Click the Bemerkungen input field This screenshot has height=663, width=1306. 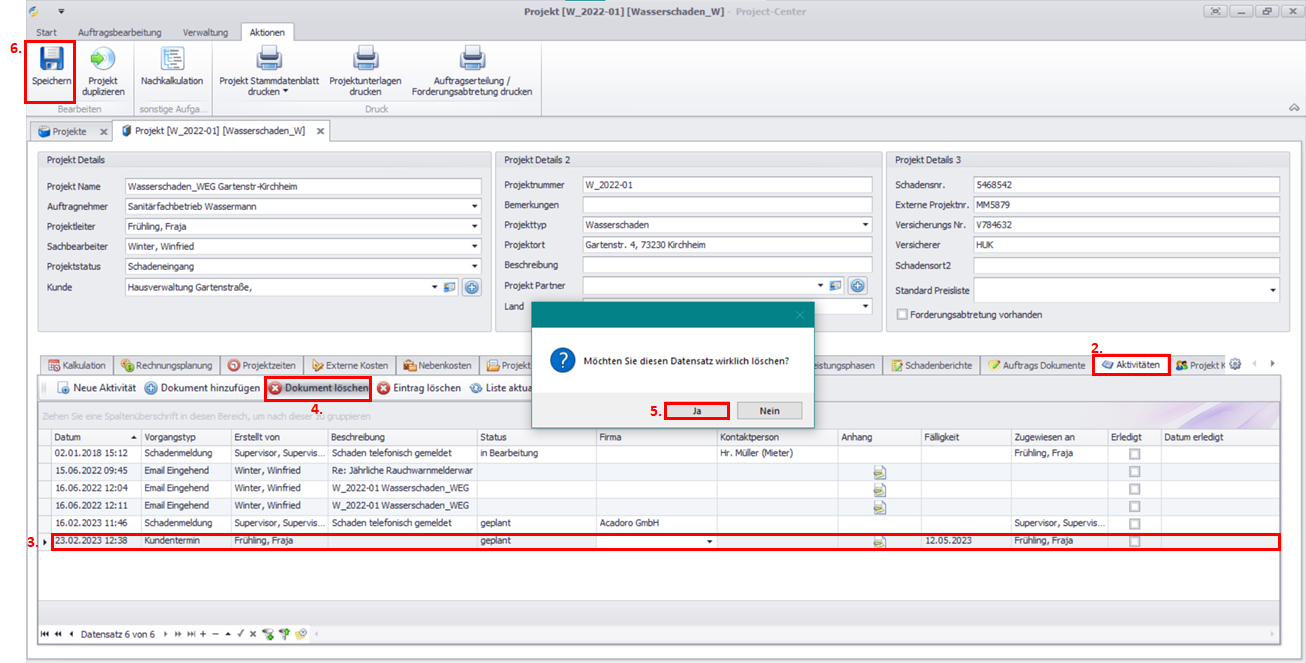[726, 205]
